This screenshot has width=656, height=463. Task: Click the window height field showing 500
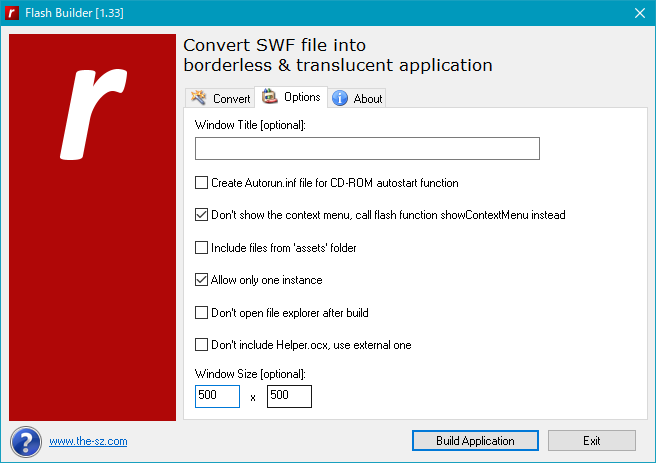tap(289, 396)
